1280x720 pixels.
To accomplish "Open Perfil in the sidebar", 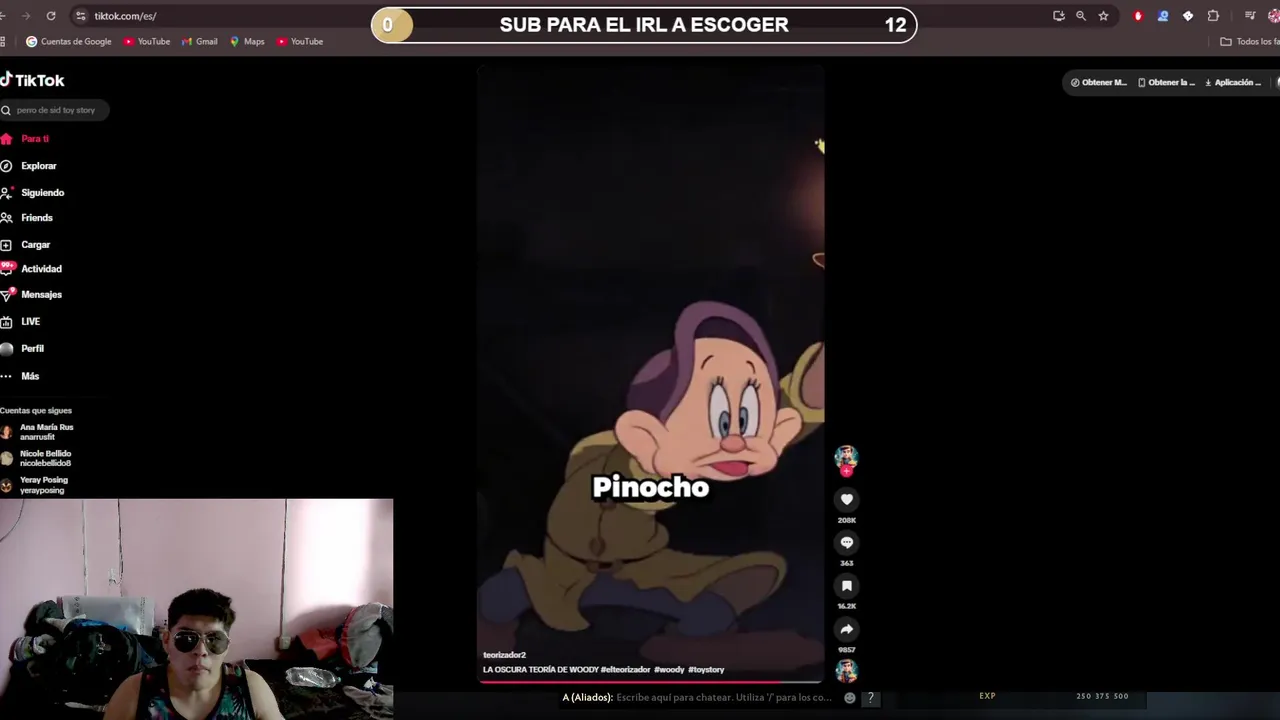I will [x=23, y=349].
